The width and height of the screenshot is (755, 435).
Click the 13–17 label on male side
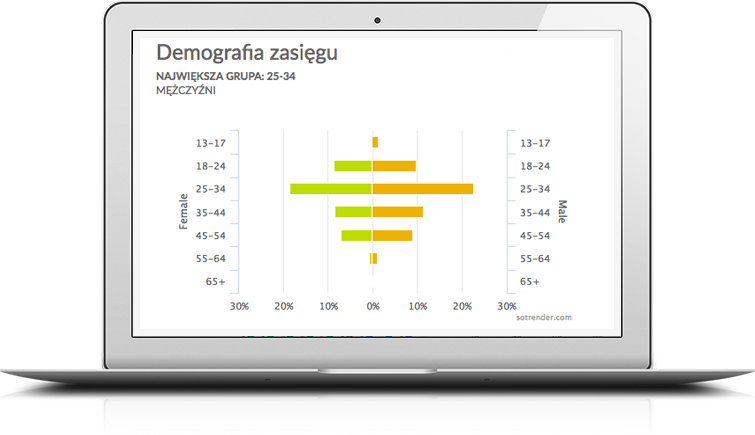point(536,143)
